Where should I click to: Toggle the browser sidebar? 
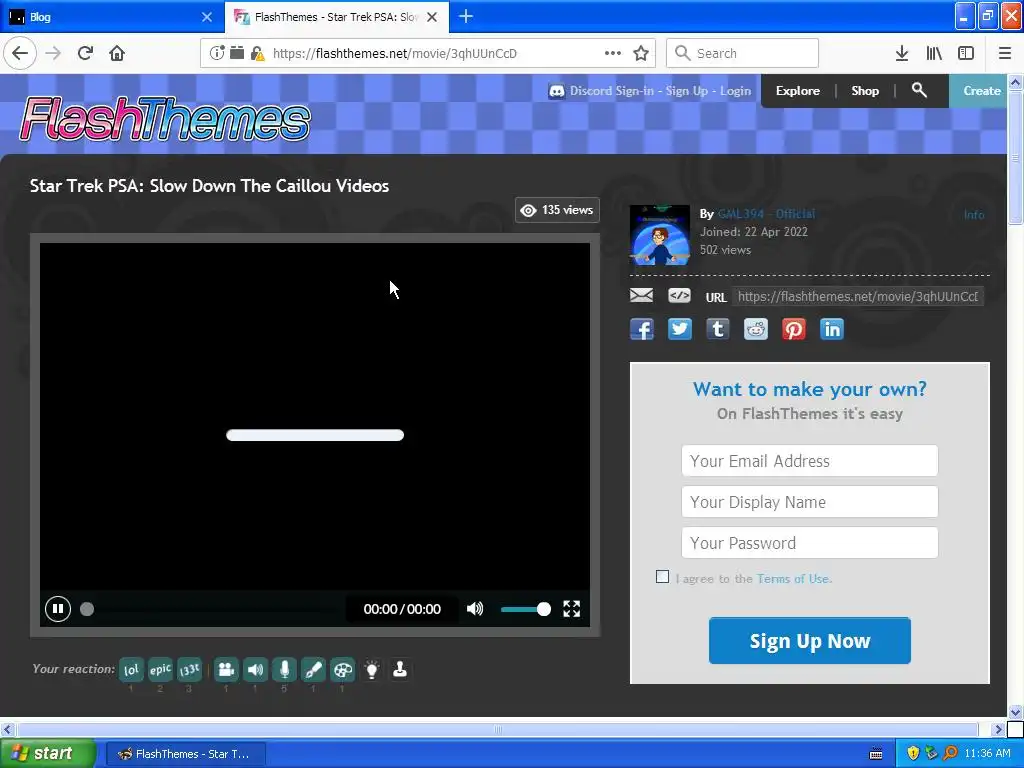[x=966, y=53]
